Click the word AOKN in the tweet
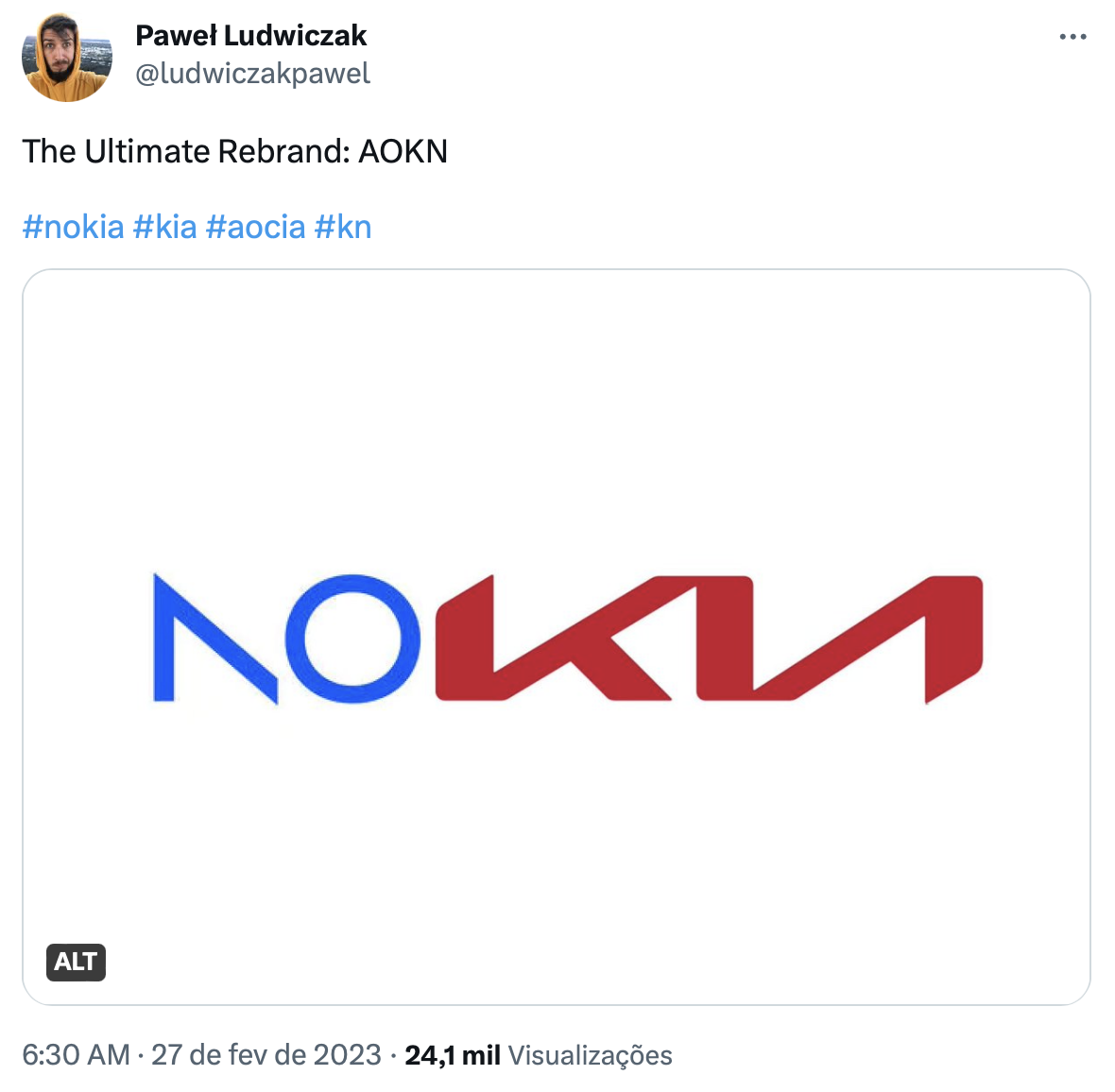Image resolution: width=1115 pixels, height=1092 pixels. tap(403, 151)
